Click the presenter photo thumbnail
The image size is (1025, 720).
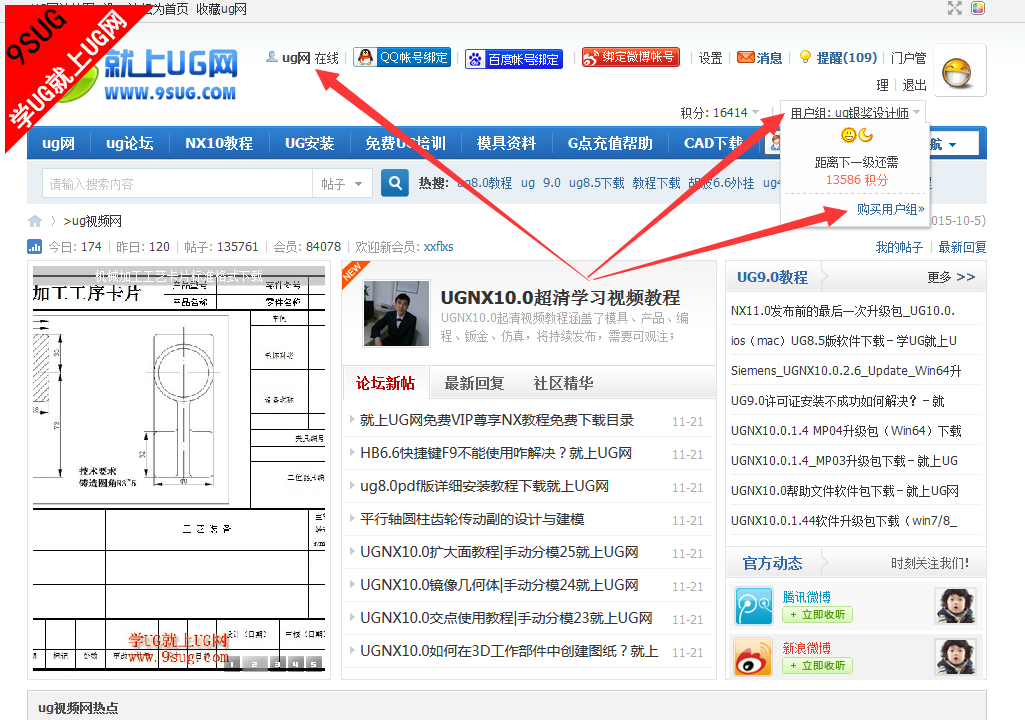pos(396,313)
